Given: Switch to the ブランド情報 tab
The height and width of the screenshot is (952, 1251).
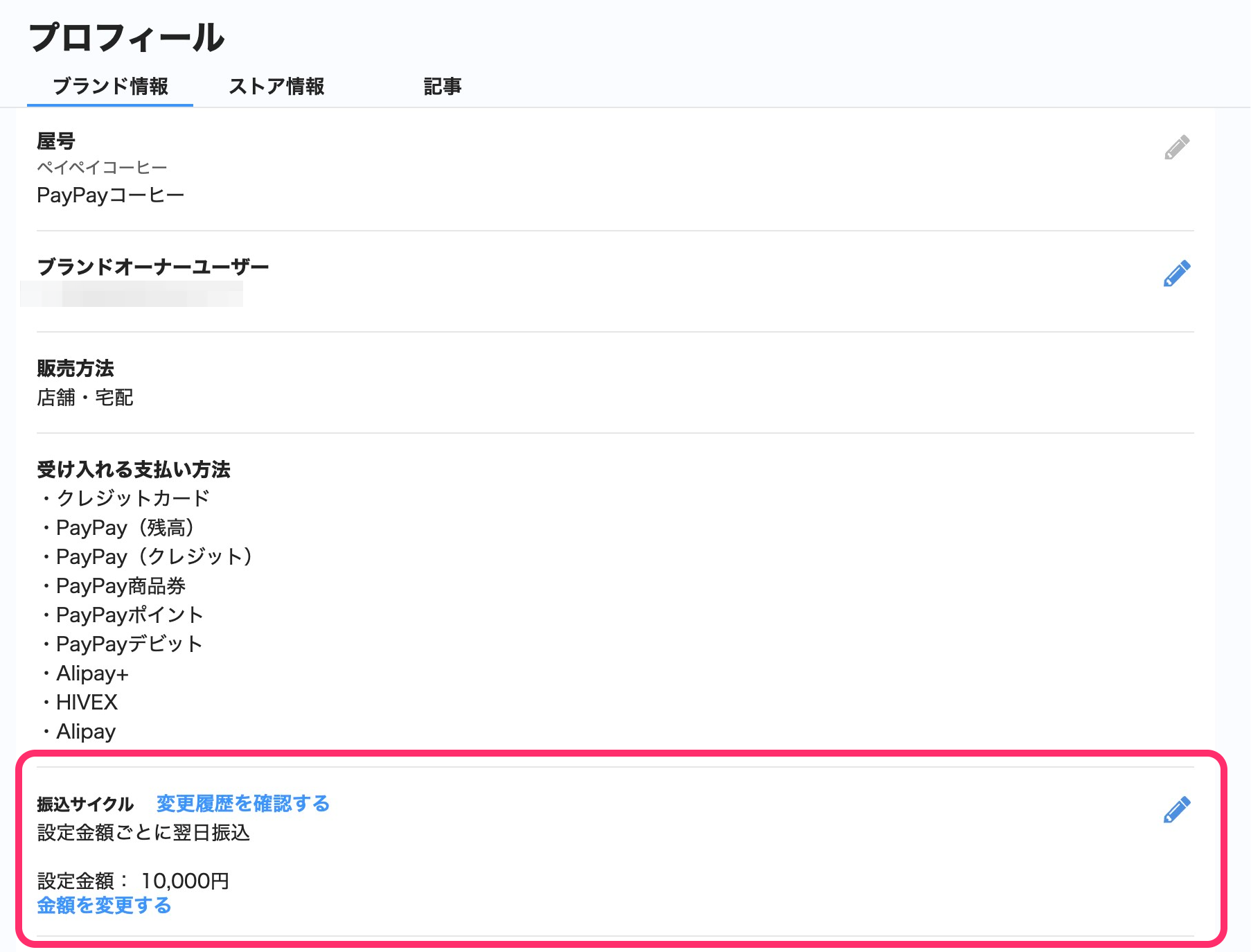Looking at the screenshot, I should 110,87.
